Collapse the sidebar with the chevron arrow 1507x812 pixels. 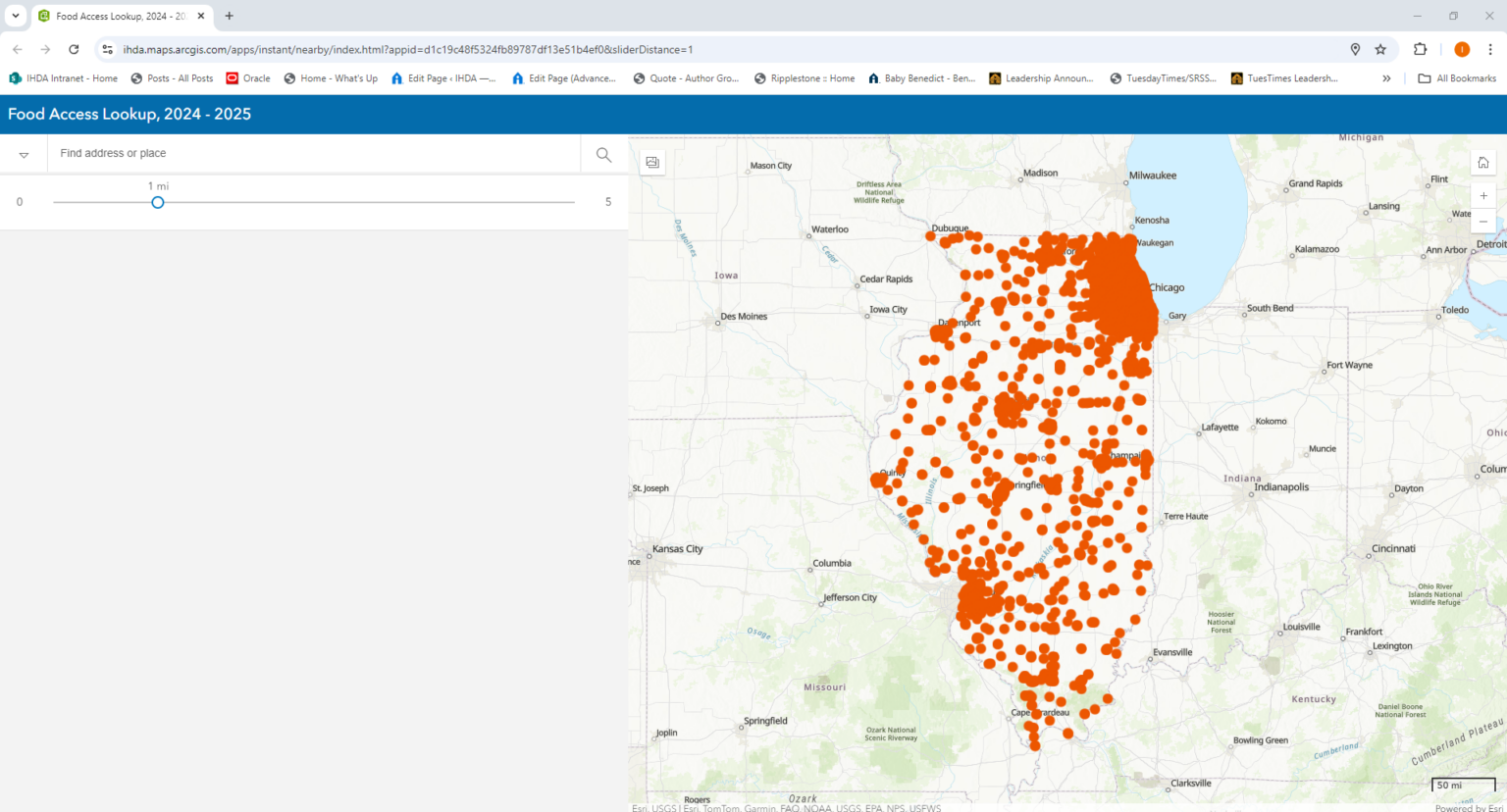pos(24,154)
